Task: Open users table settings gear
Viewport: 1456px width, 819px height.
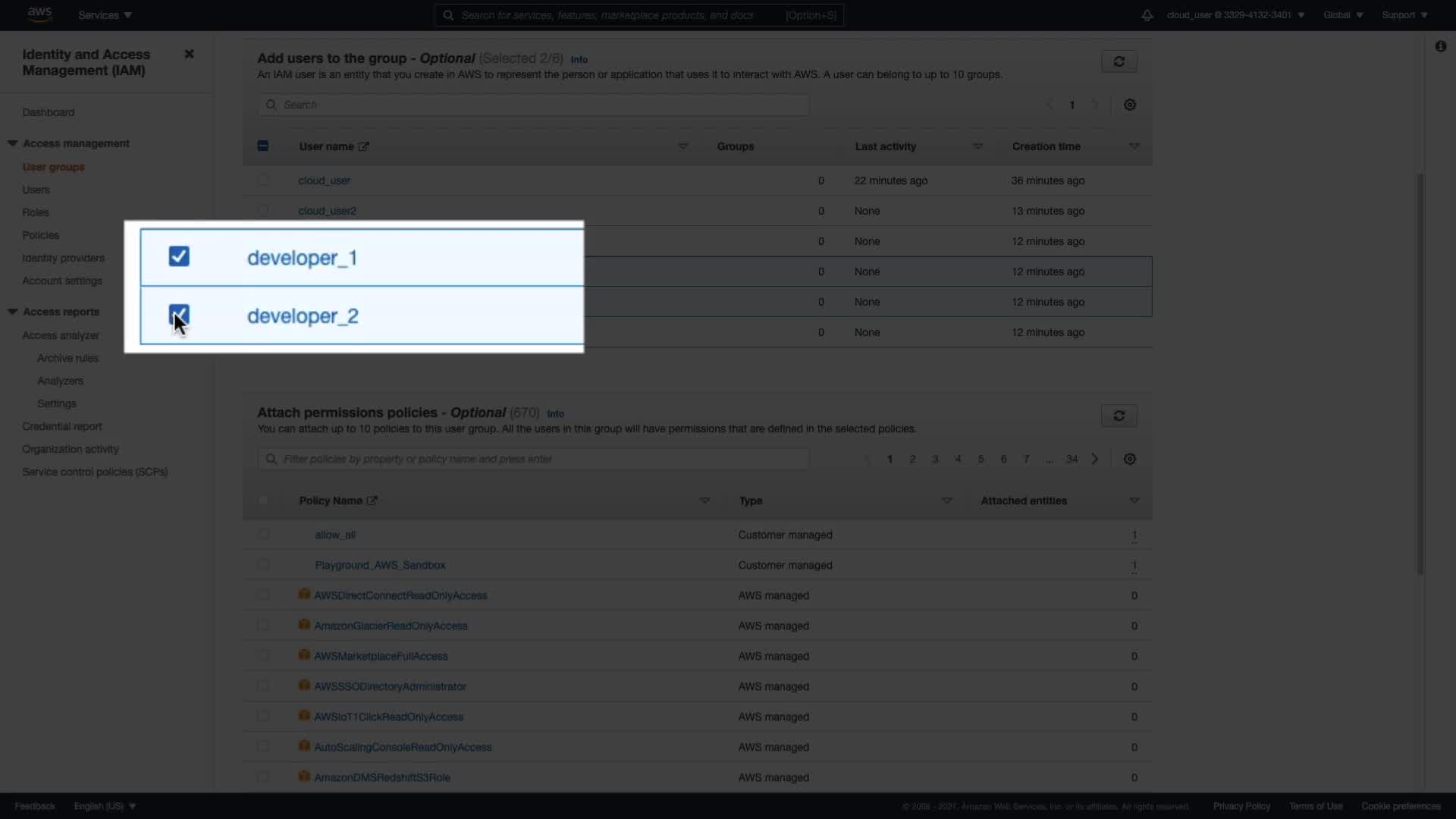Action: [x=1130, y=105]
